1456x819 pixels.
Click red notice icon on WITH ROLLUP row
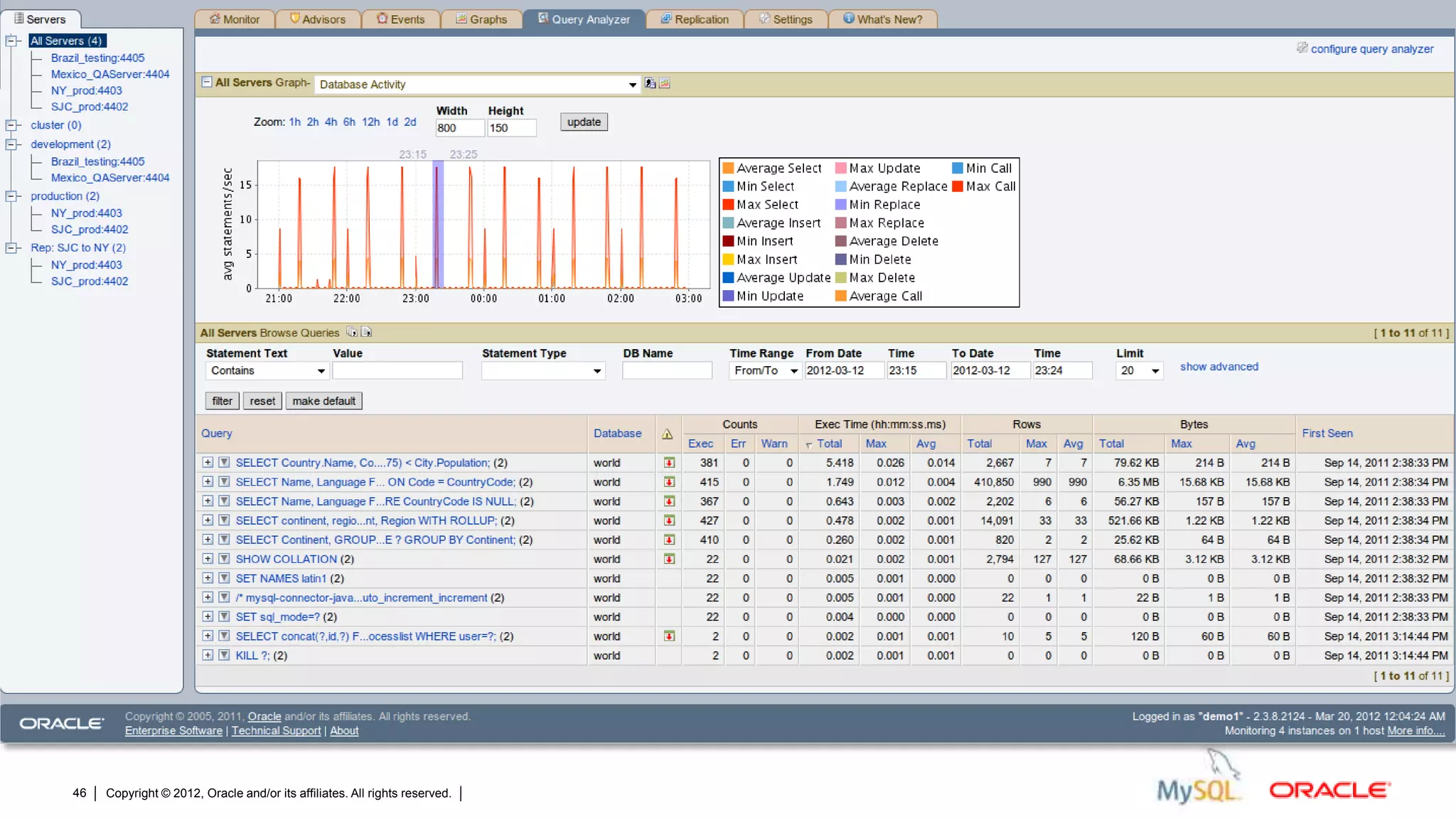click(x=669, y=520)
